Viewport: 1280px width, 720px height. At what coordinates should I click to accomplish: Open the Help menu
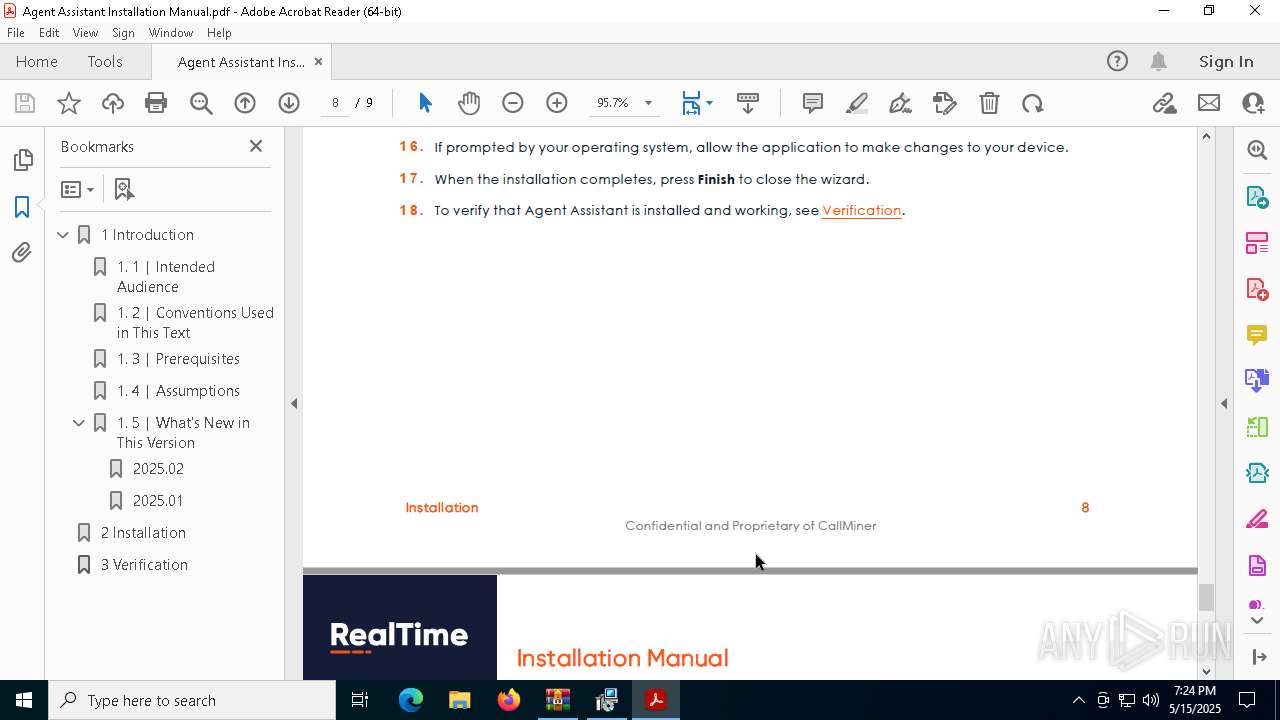[219, 33]
